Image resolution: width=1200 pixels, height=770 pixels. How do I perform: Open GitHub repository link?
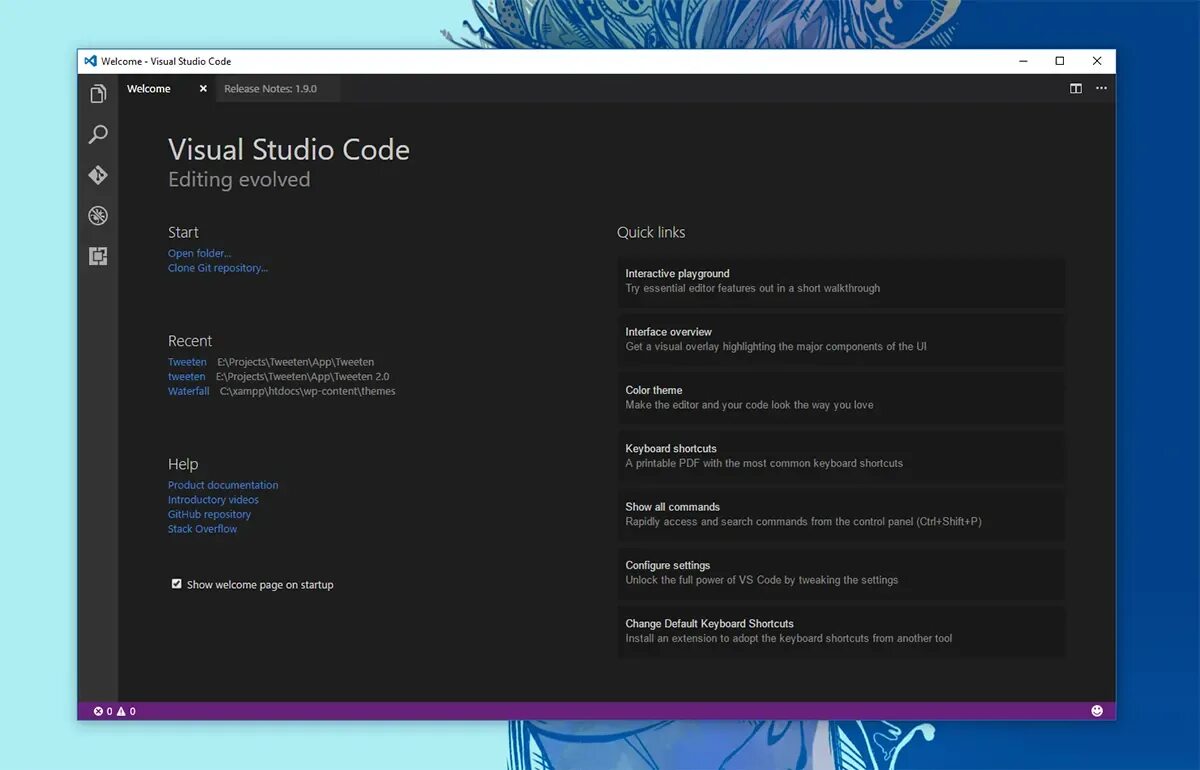click(x=209, y=514)
